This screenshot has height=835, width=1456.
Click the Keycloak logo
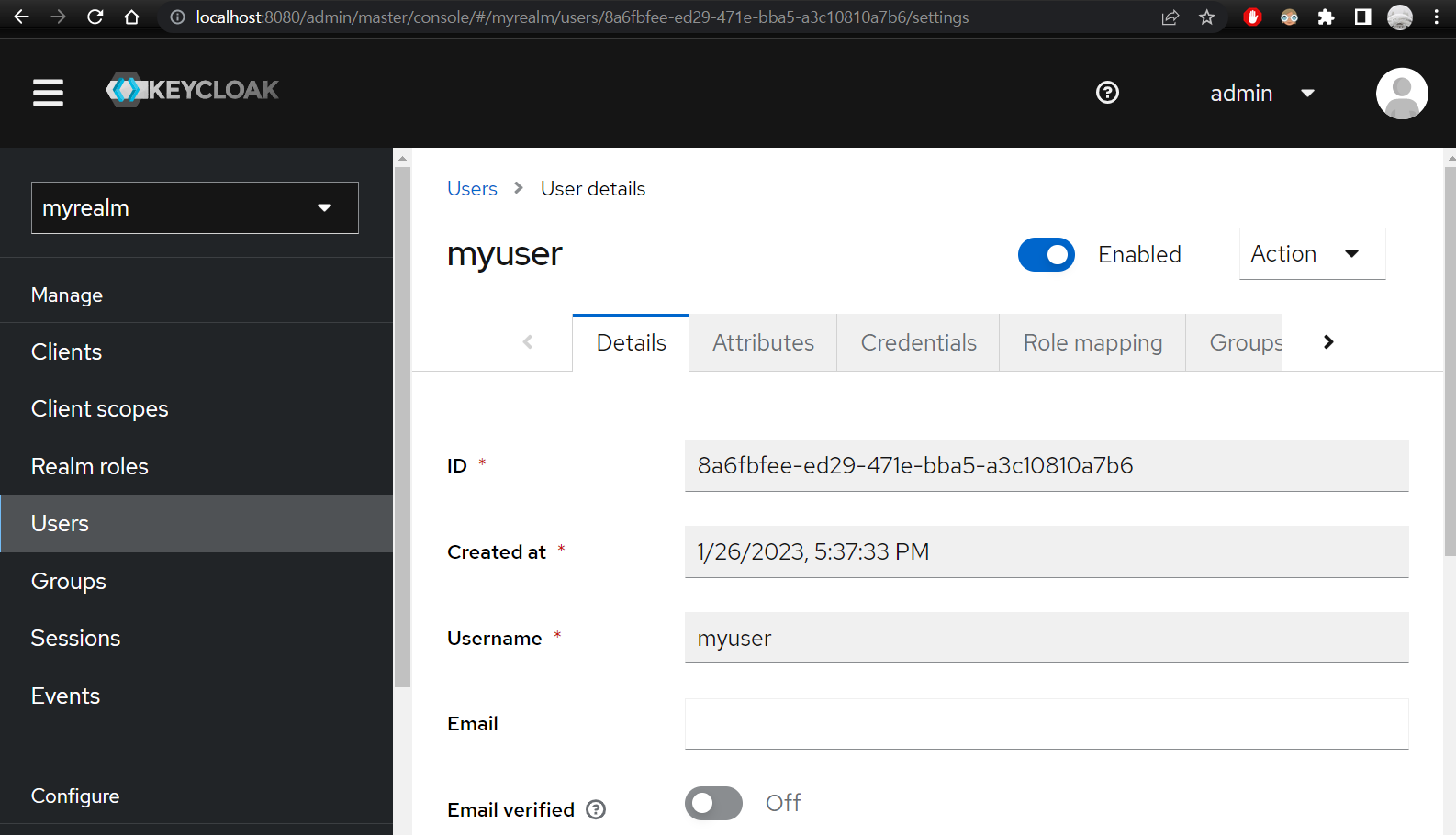point(192,90)
